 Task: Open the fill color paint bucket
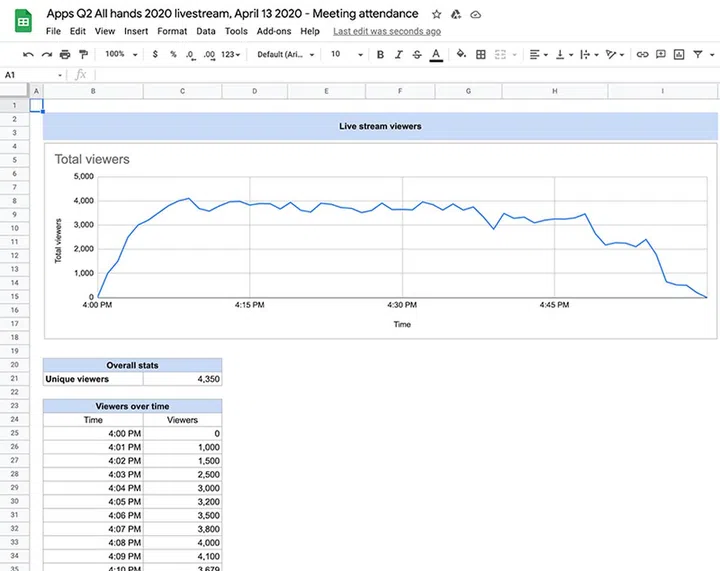pyautogui.click(x=461, y=54)
